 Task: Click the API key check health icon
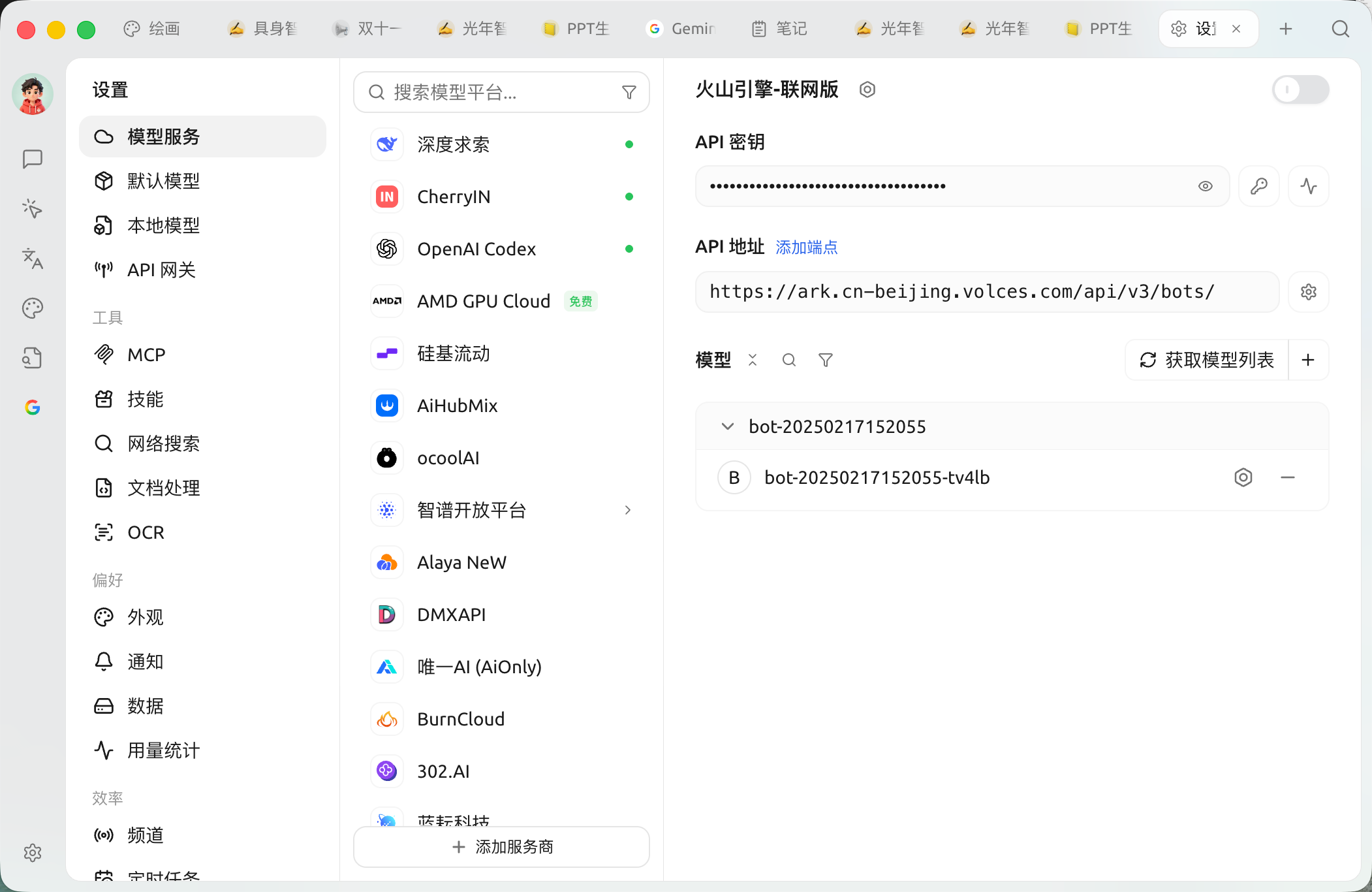(x=1309, y=186)
